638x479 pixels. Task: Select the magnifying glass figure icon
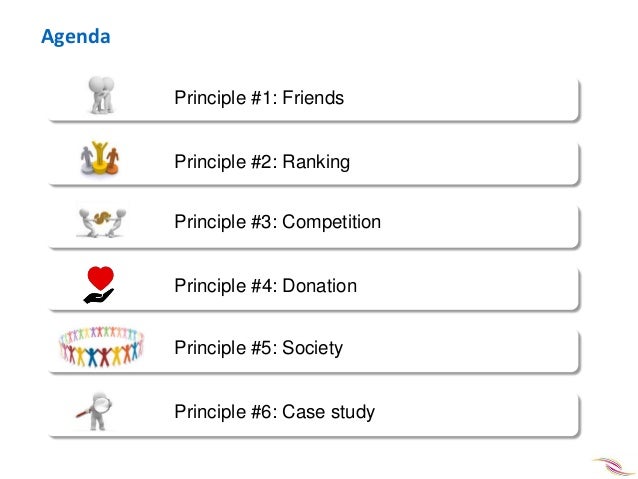tap(94, 411)
